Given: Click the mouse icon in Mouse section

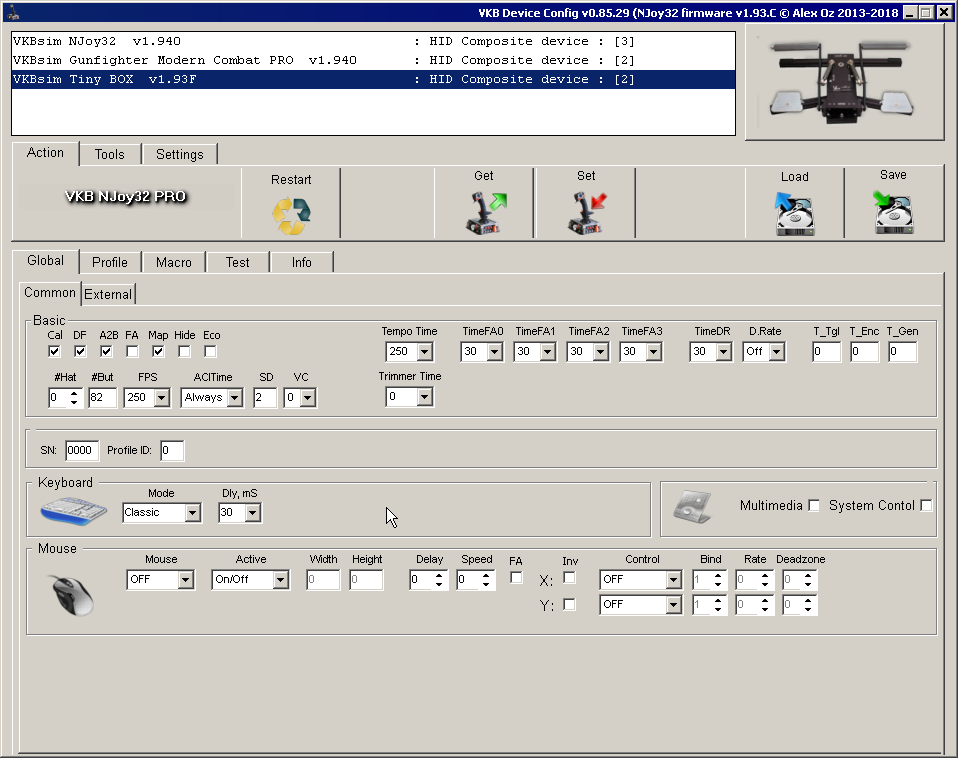Looking at the screenshot, I should pos(72,594).
